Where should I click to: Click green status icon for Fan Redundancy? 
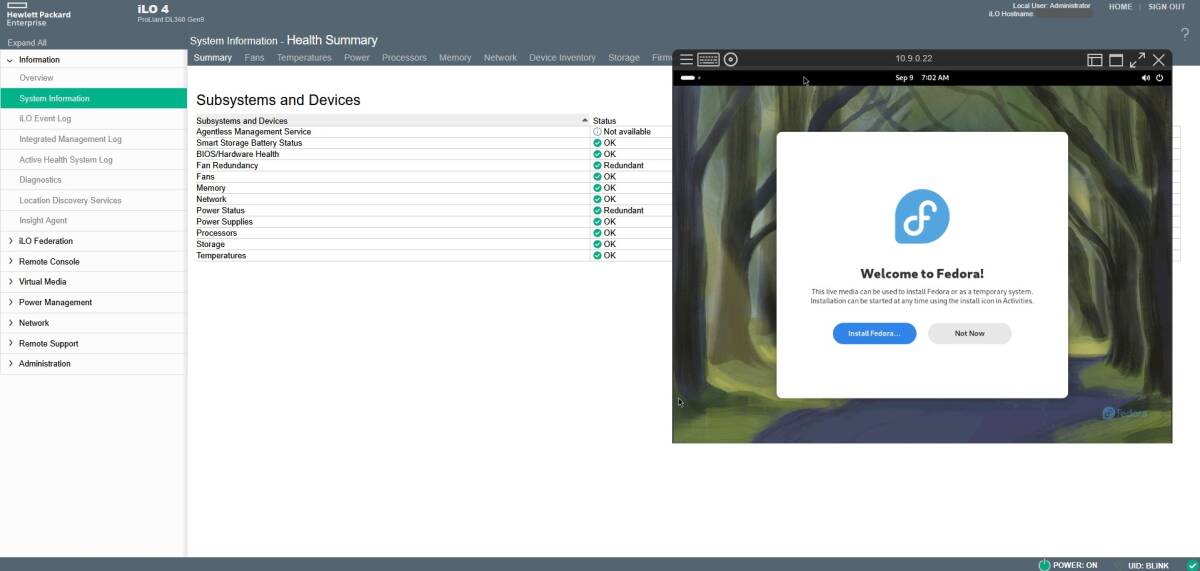coord(597,166)
